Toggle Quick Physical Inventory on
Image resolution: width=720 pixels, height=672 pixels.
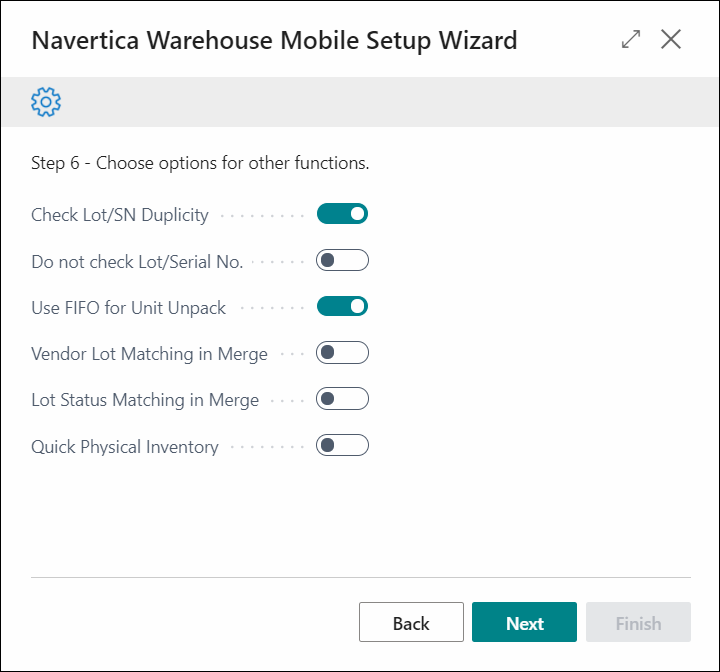point(342,445)
